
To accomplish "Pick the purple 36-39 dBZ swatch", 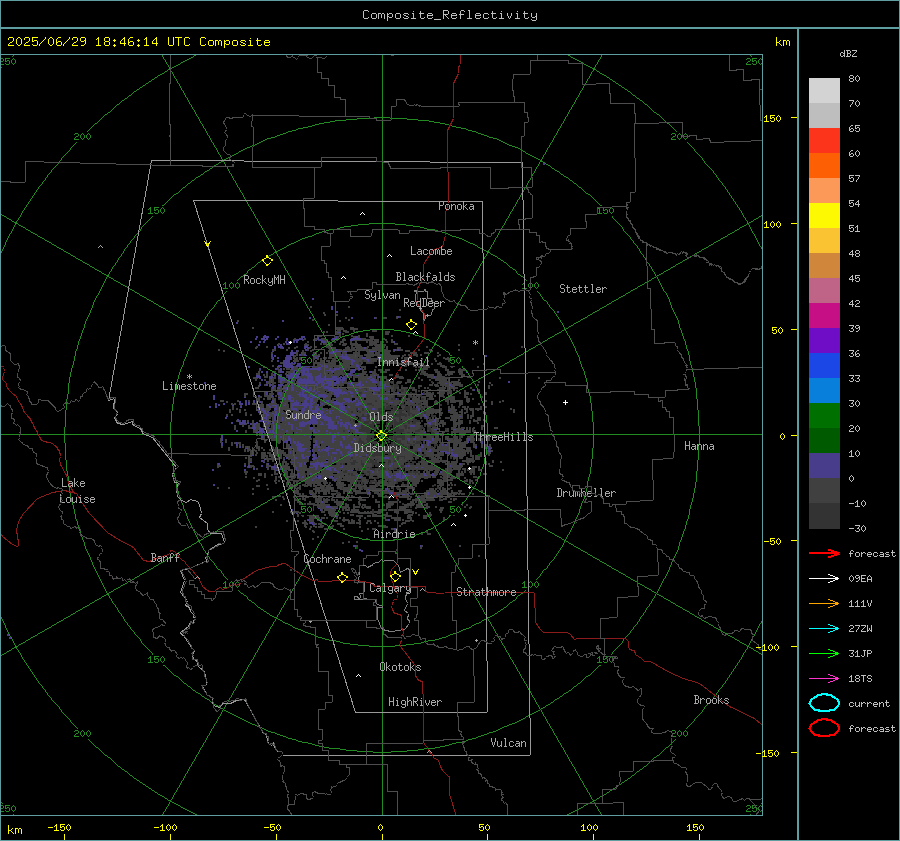I will 824,340.
